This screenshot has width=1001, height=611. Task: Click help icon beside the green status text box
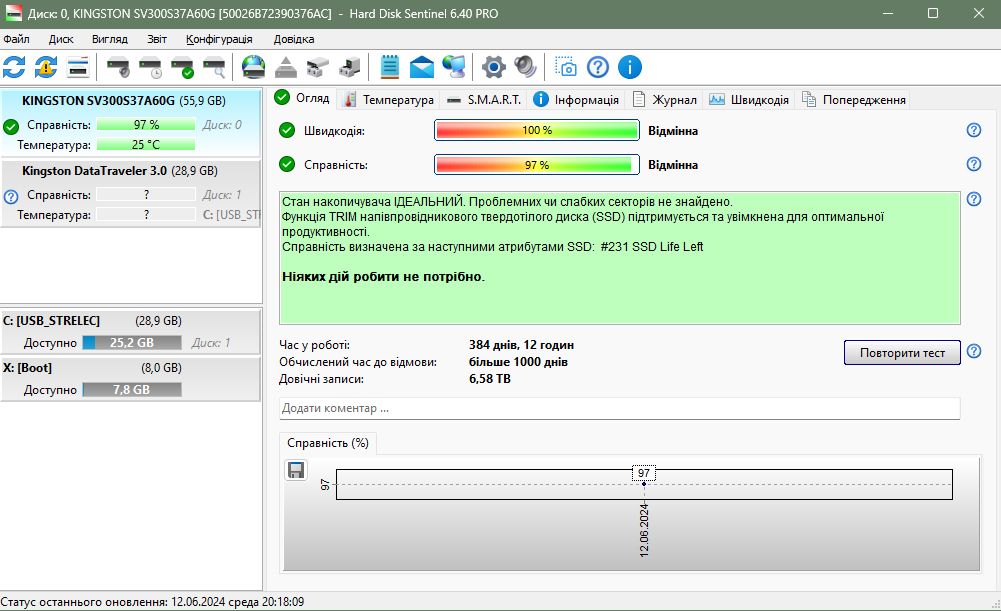tap(974, 199)
